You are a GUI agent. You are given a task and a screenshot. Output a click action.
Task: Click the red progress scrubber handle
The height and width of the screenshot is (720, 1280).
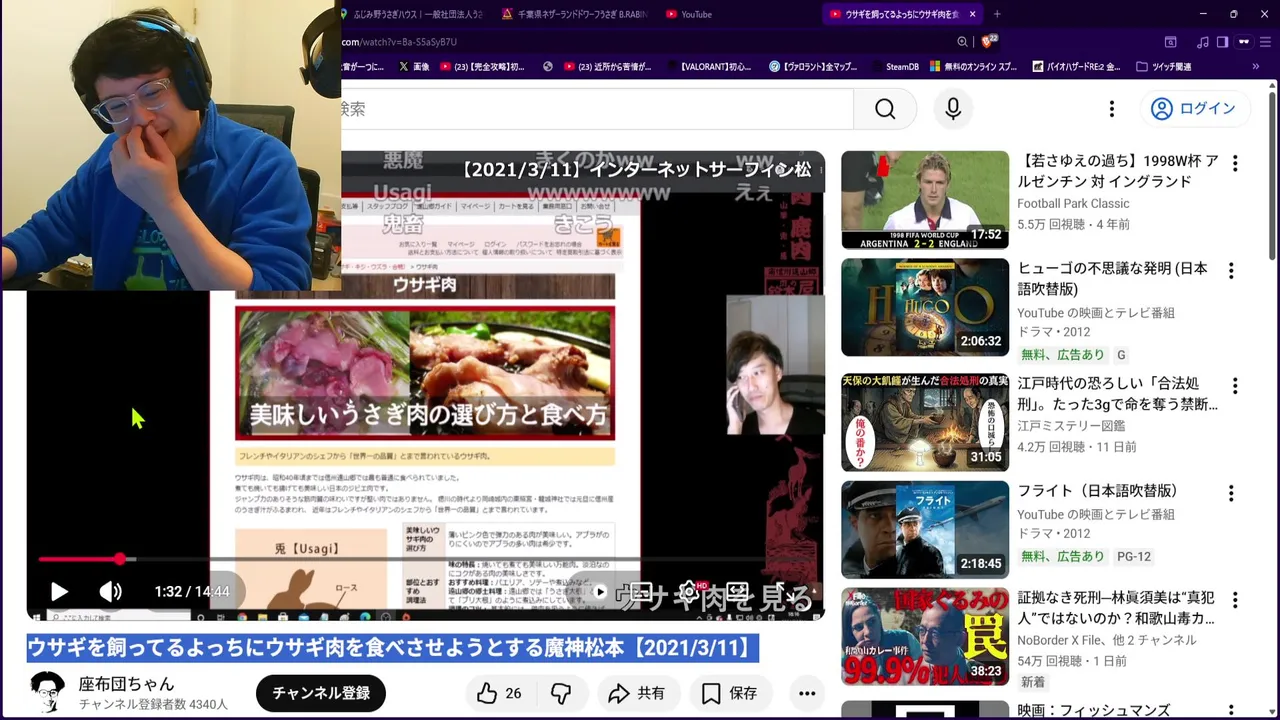point(120,559)
